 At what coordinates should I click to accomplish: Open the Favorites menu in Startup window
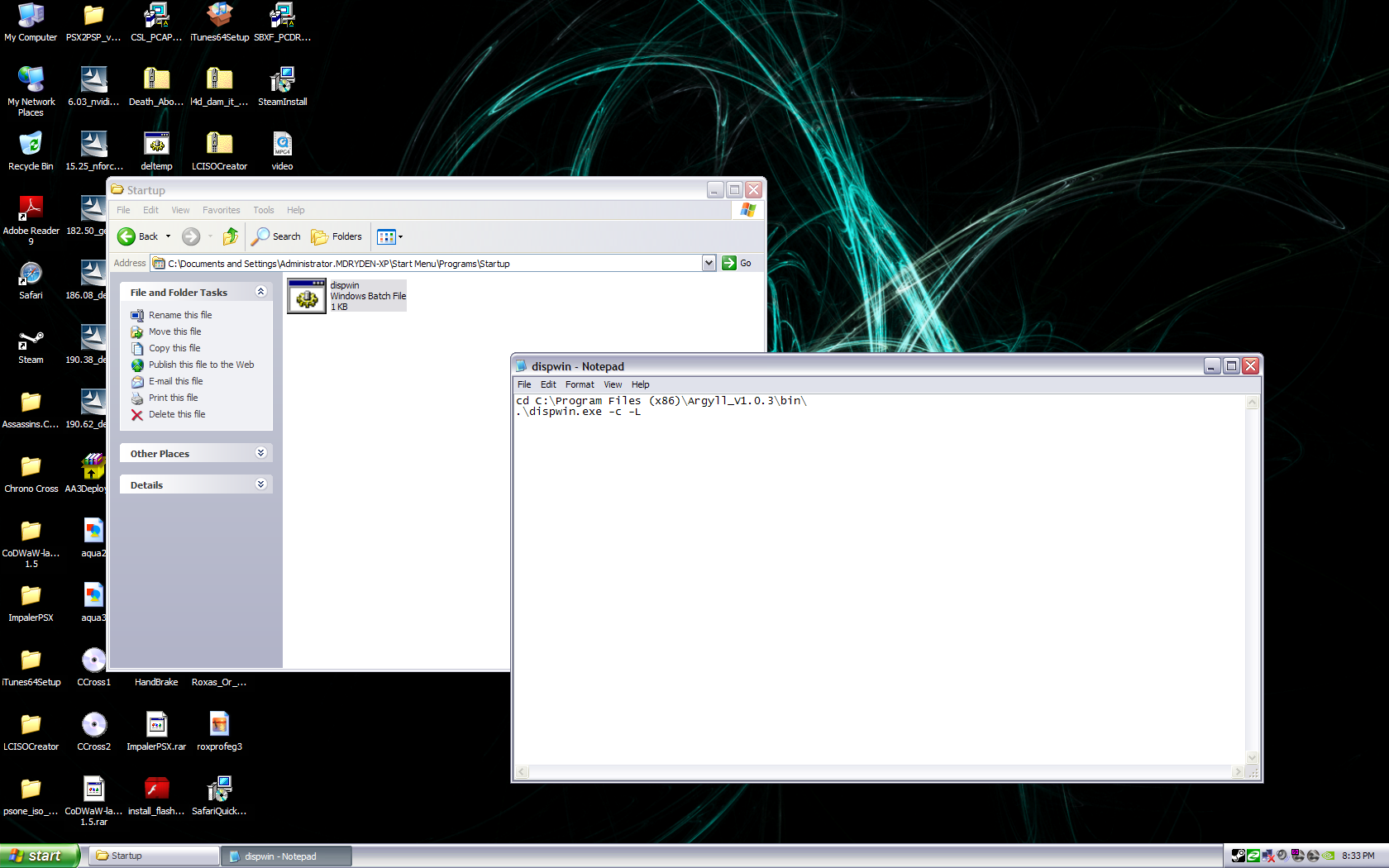click(221, 210)
